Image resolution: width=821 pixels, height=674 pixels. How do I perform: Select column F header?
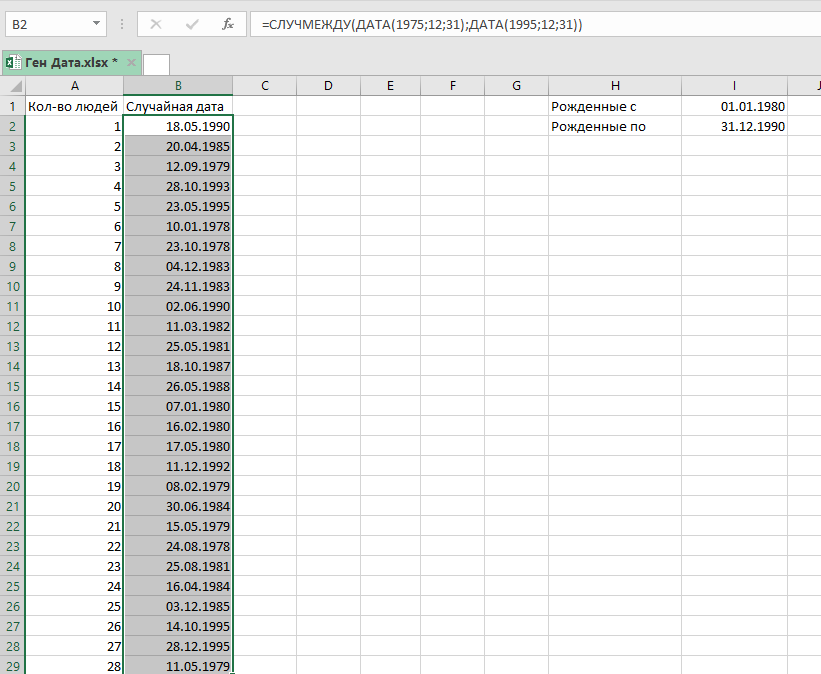point(452,86)
